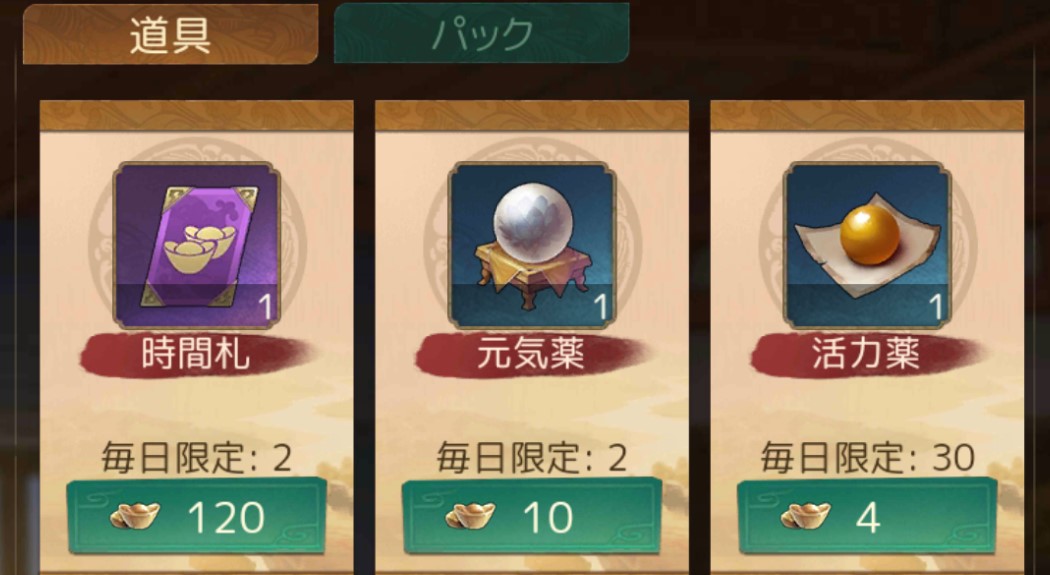Click the 元気薬 red name label
1050x575 pixels.
(531, 355)
